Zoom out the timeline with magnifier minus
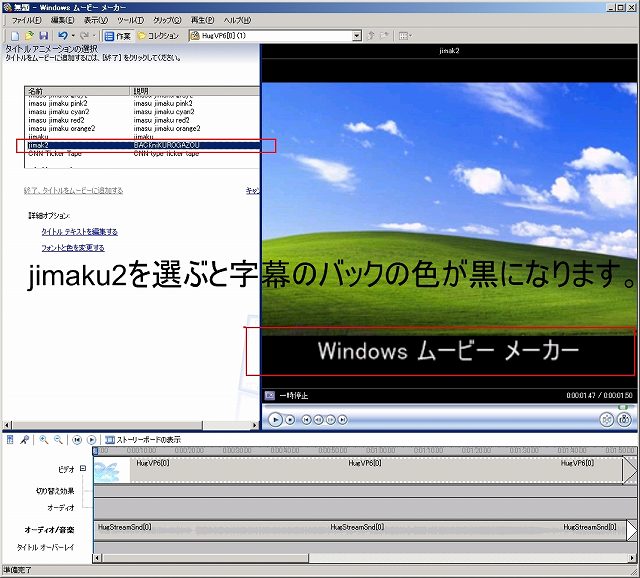Viewport: 640px width, 578px height. tap(58, 440)
